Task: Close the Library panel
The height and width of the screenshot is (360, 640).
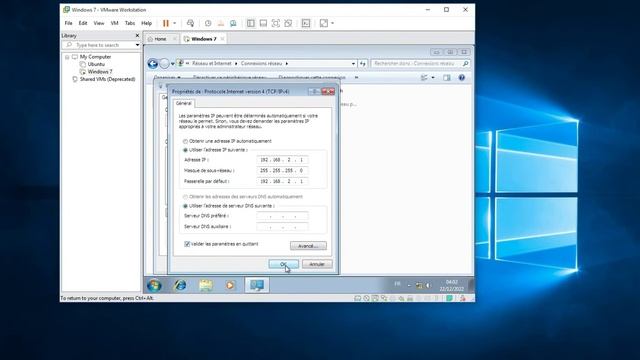Action: tap(137, 36)
